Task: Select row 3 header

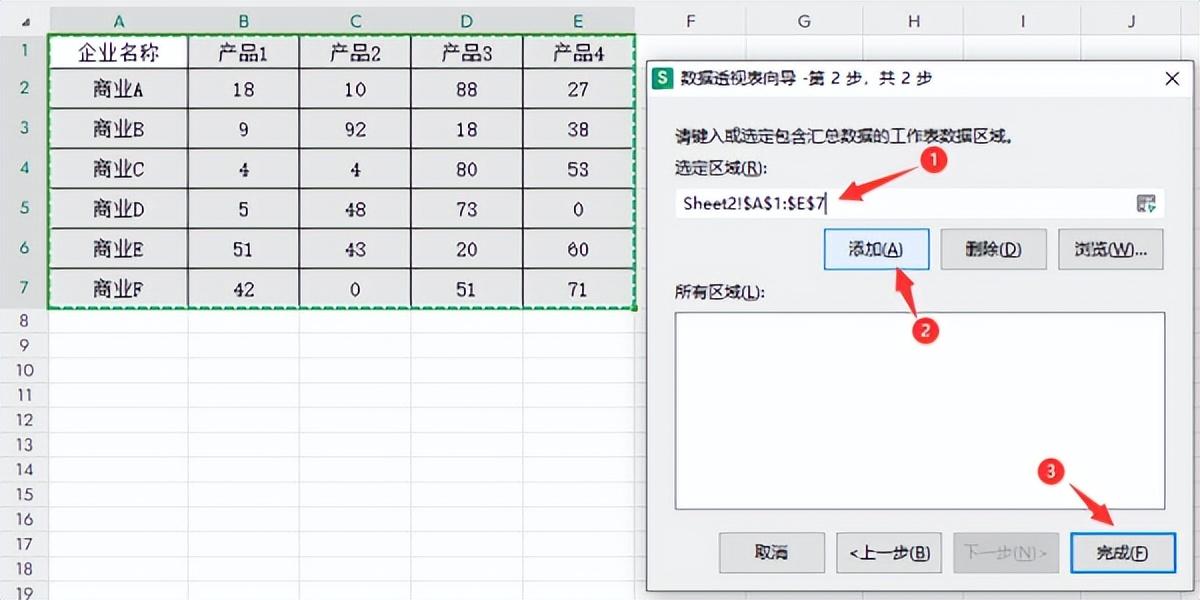Action: point(24,128)
